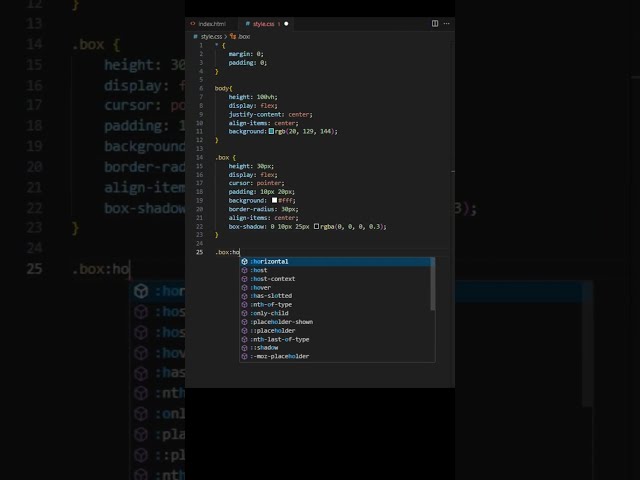The height and width of the screenshot is (480, 640).
Task: Click 'padding: 0;' on line 3
Action: click(247, 62)
